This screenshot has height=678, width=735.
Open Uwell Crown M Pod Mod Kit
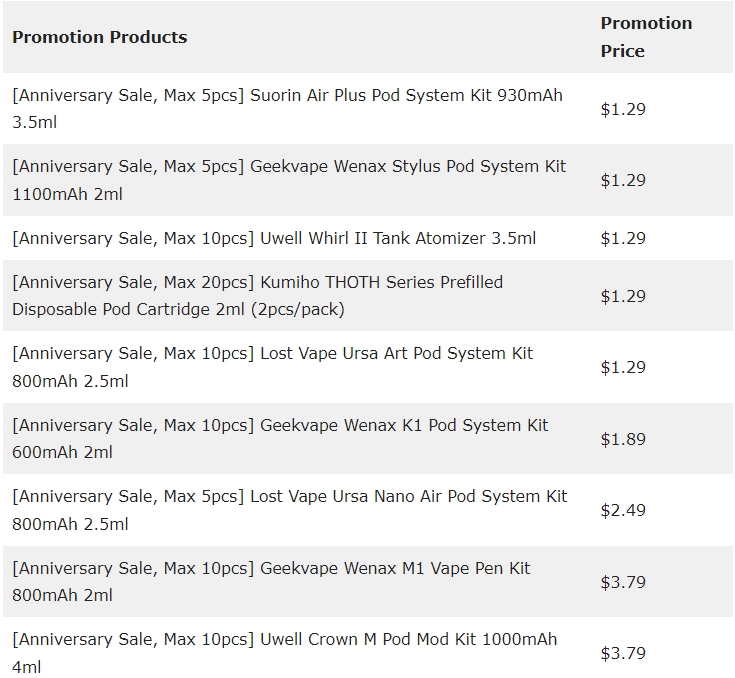[x=285, y=653]
